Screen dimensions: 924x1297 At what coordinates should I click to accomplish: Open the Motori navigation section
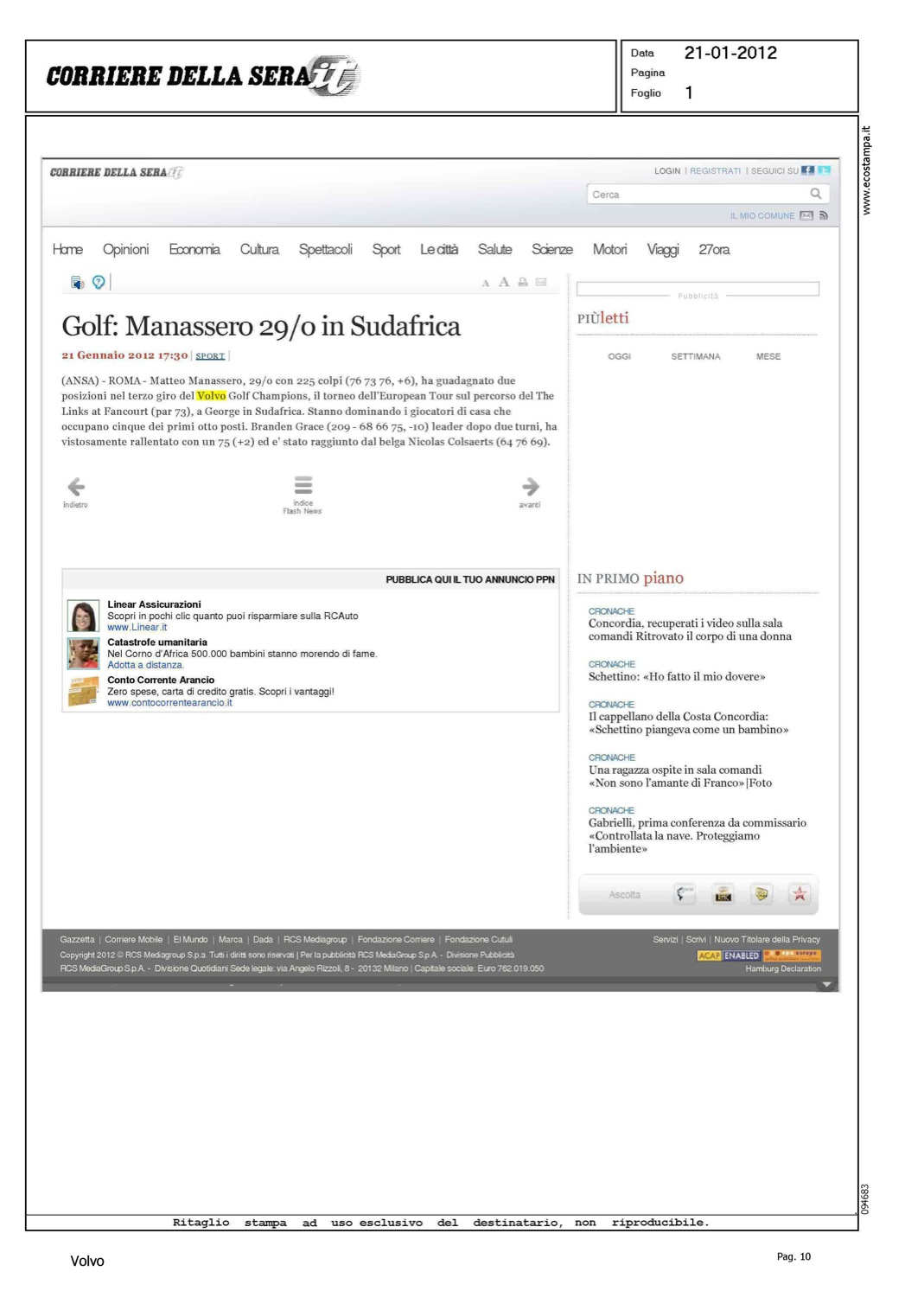point(609,249)
